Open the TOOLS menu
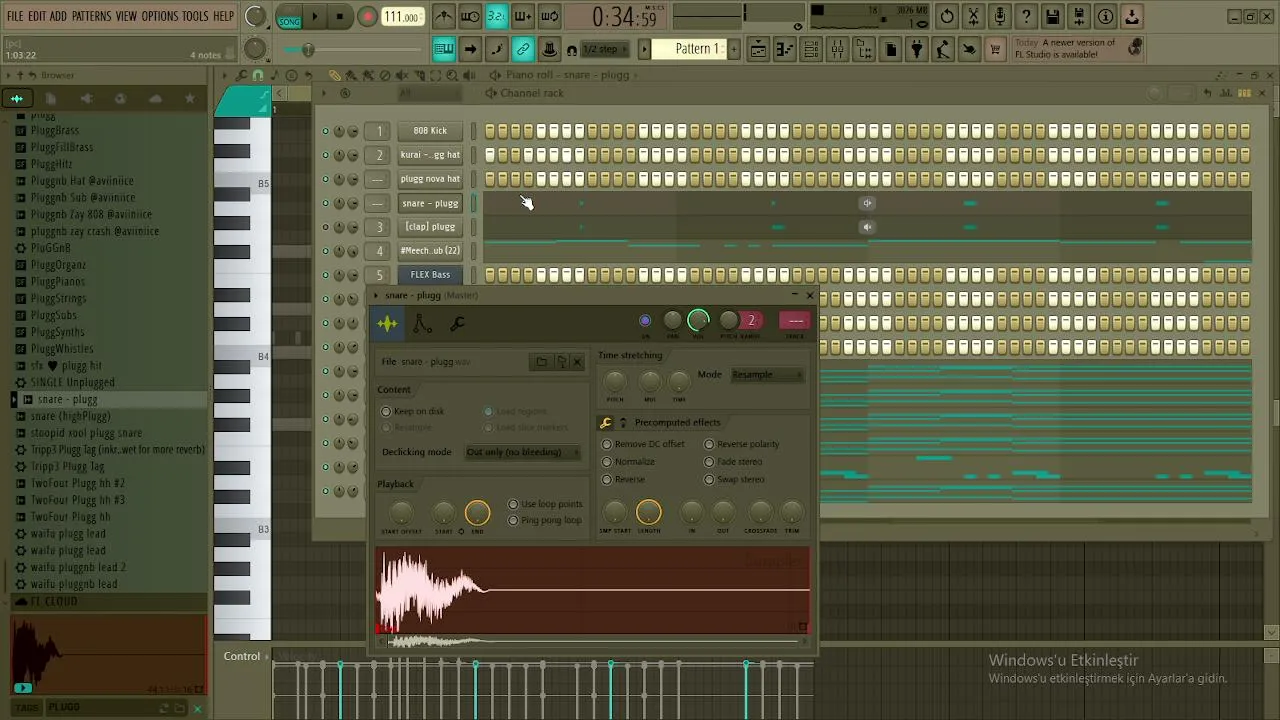1280x720 pixels. click(195, 16)
